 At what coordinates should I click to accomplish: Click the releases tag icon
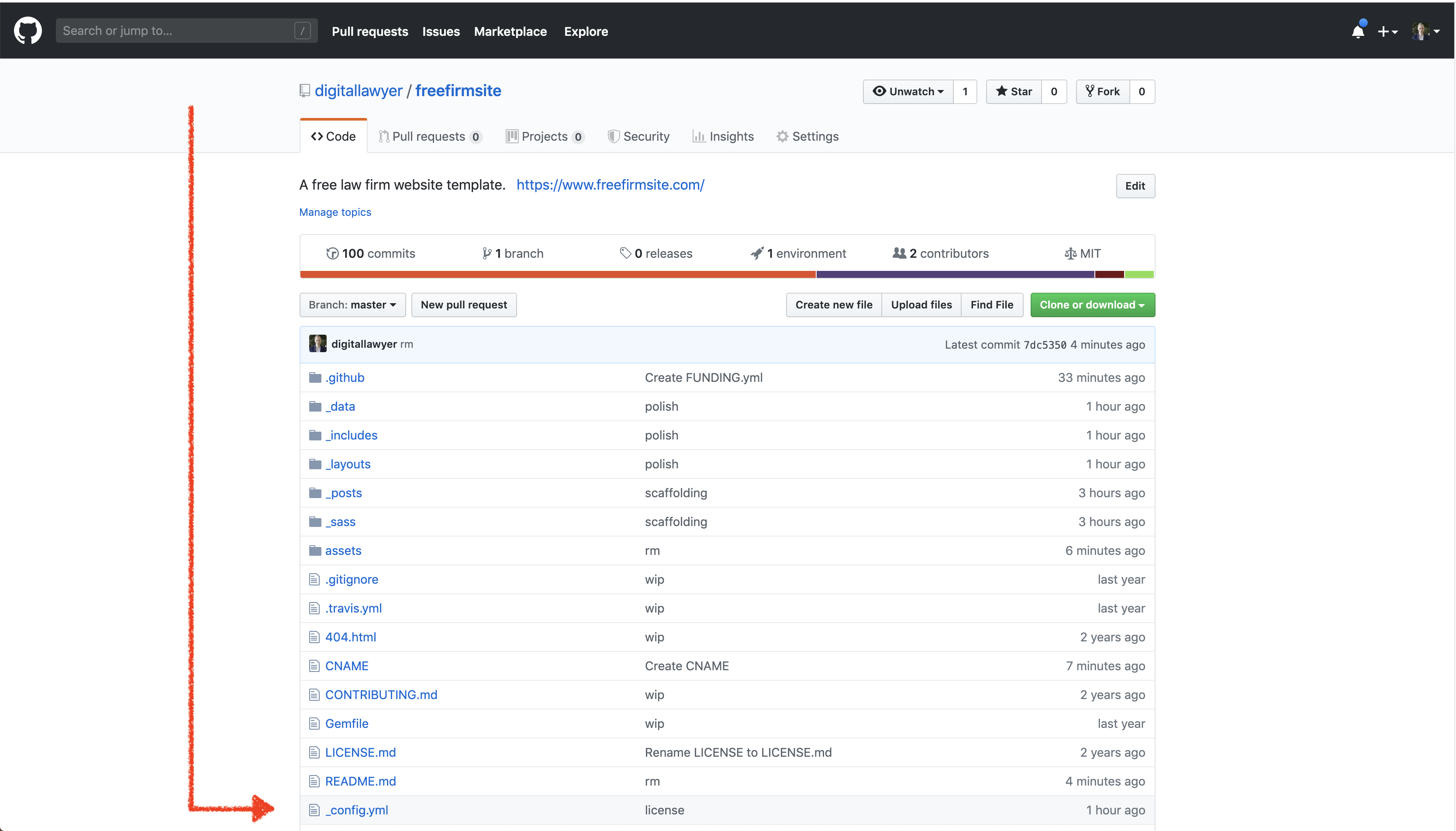click(625, 253)
